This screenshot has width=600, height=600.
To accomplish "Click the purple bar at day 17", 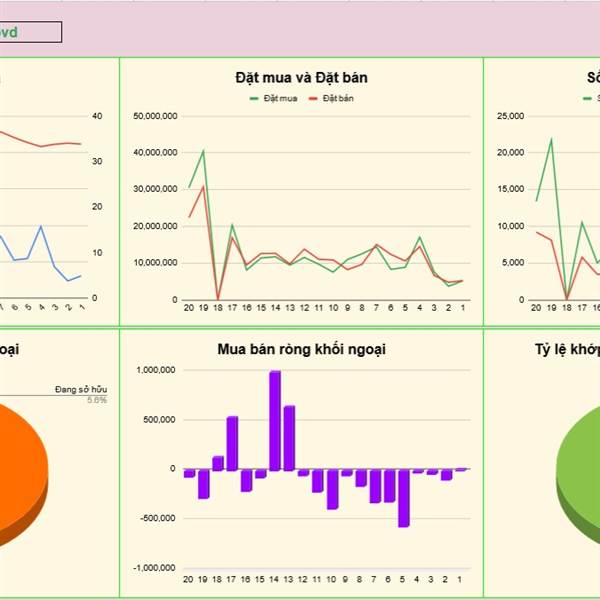I will 232,443.
